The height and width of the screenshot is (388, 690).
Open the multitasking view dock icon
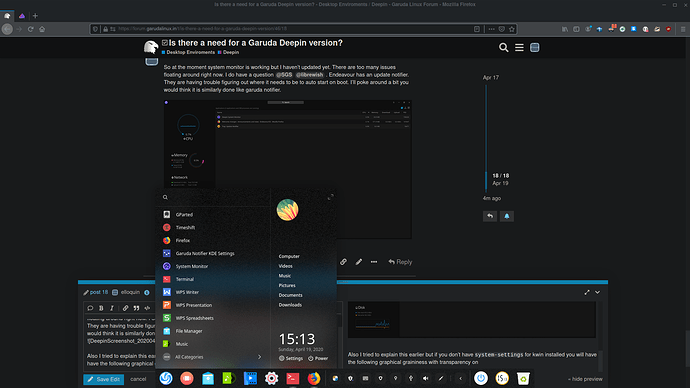point(187,378)
